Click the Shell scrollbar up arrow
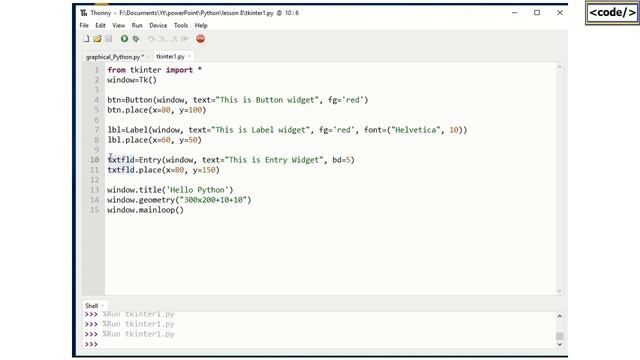The image size is (640, 360). [x=560, y=316]
